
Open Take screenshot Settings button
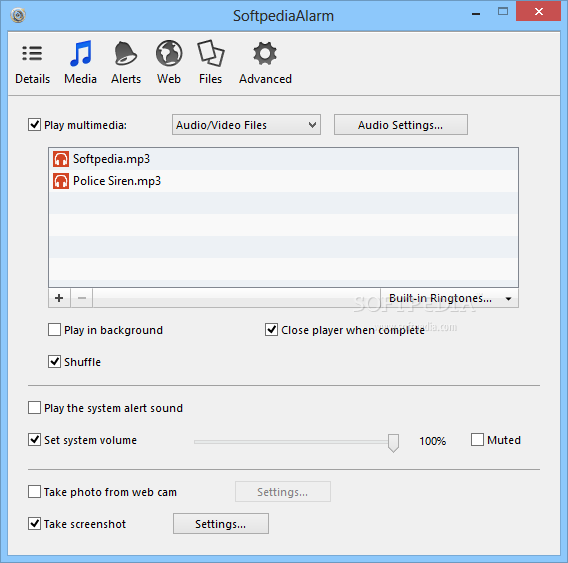pyautogui.click(x=221, y=524)
